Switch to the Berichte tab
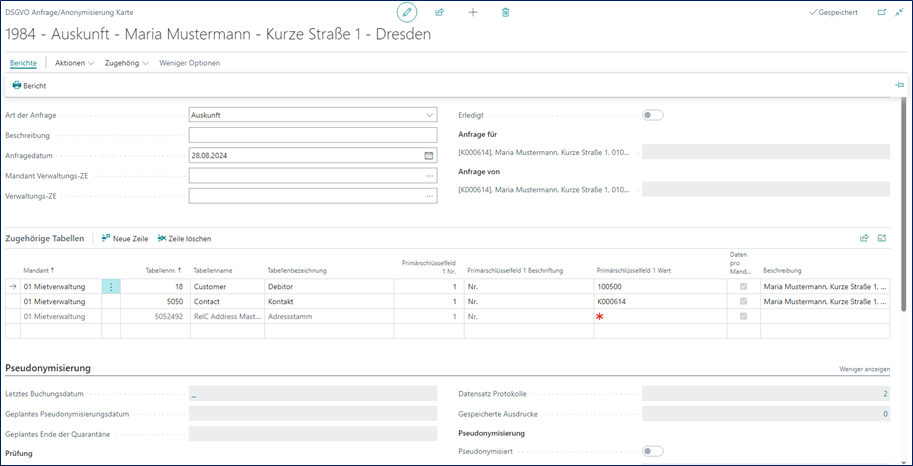913x466 pixels. pyautogui.click(x=23, y=63)
